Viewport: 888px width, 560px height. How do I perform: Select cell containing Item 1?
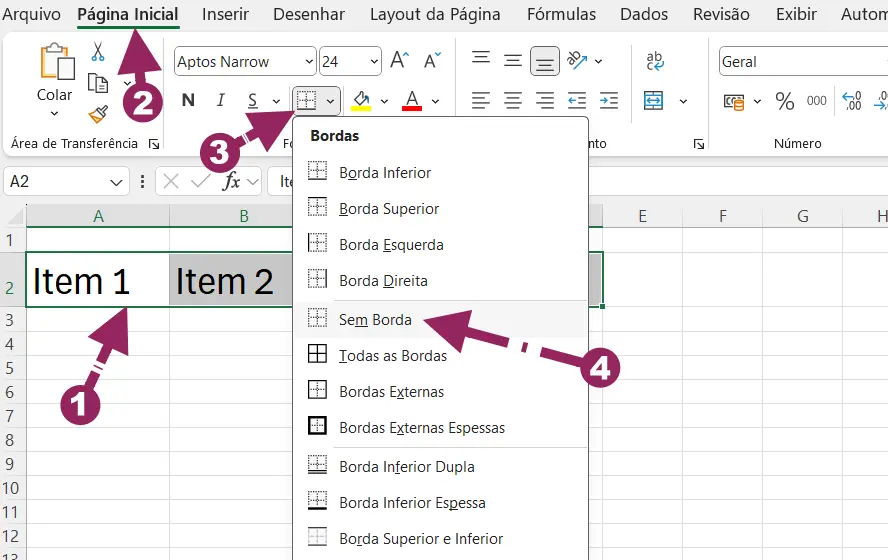[97, 280]
